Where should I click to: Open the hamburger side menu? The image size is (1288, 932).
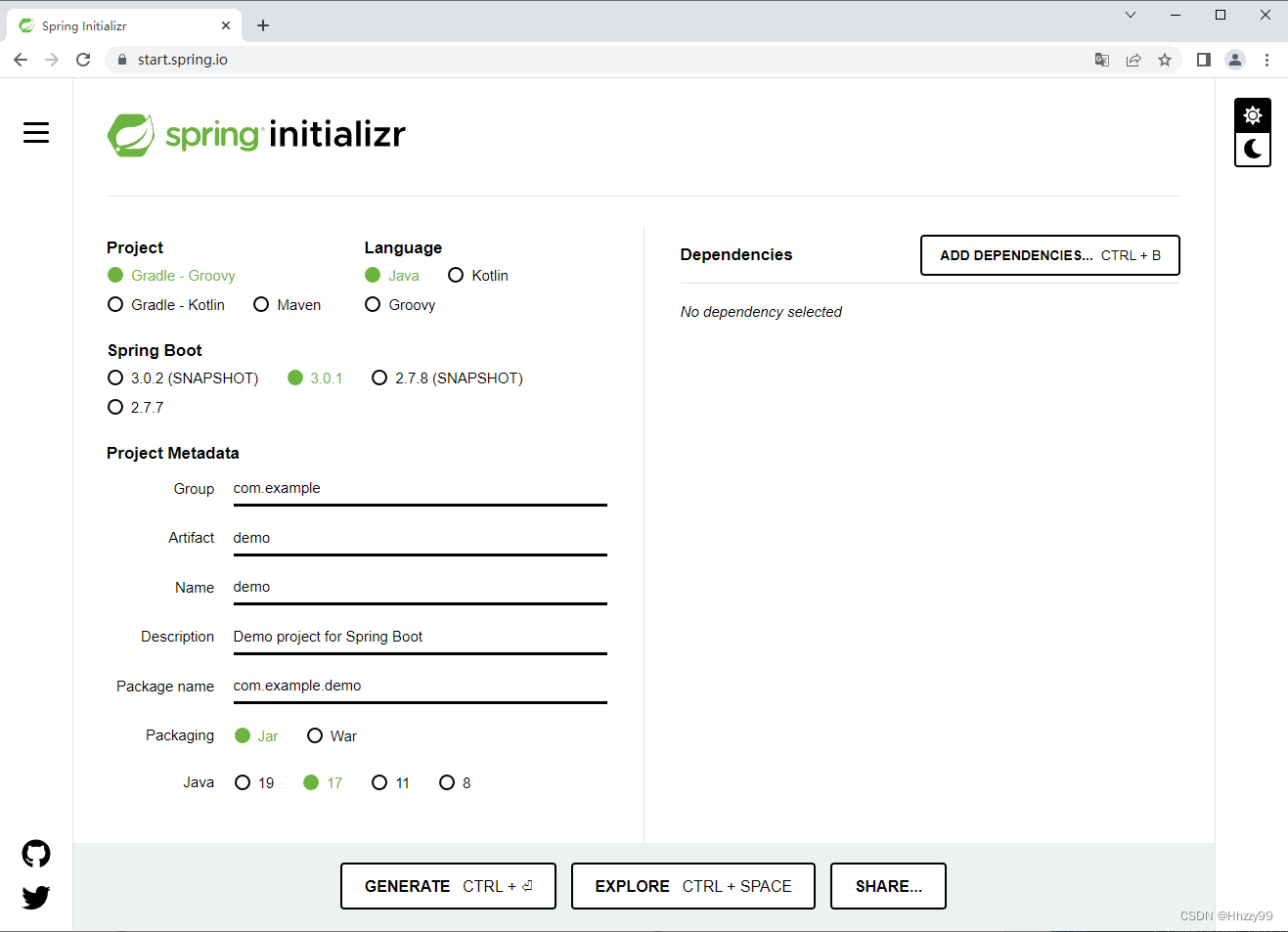pyautogui.click(x=36, y=132)
